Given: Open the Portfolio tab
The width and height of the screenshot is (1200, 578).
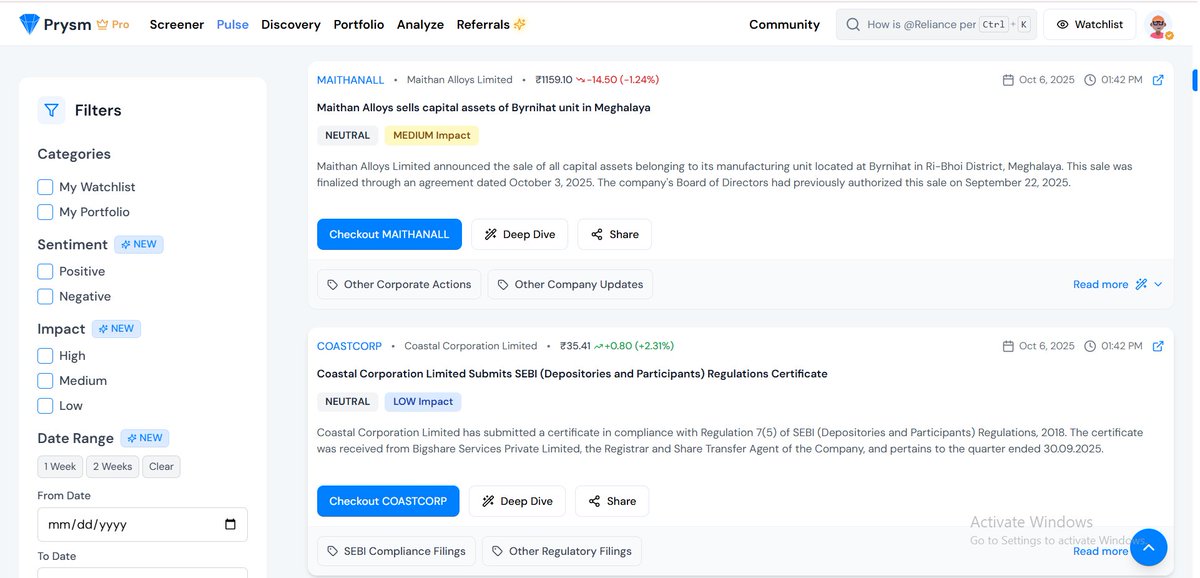Looking at the screenshot, I should [x=359, y=24].
